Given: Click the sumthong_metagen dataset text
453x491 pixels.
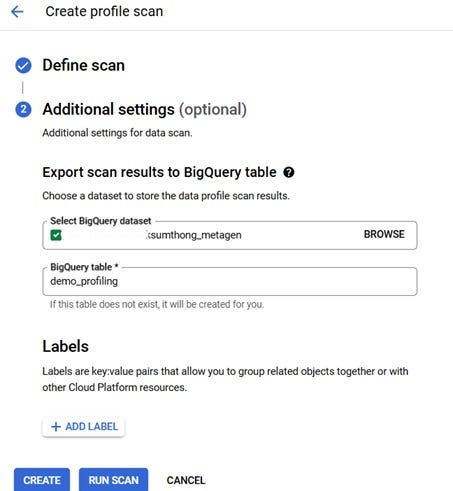Looking at the screenshot, I should pos(194,235).
